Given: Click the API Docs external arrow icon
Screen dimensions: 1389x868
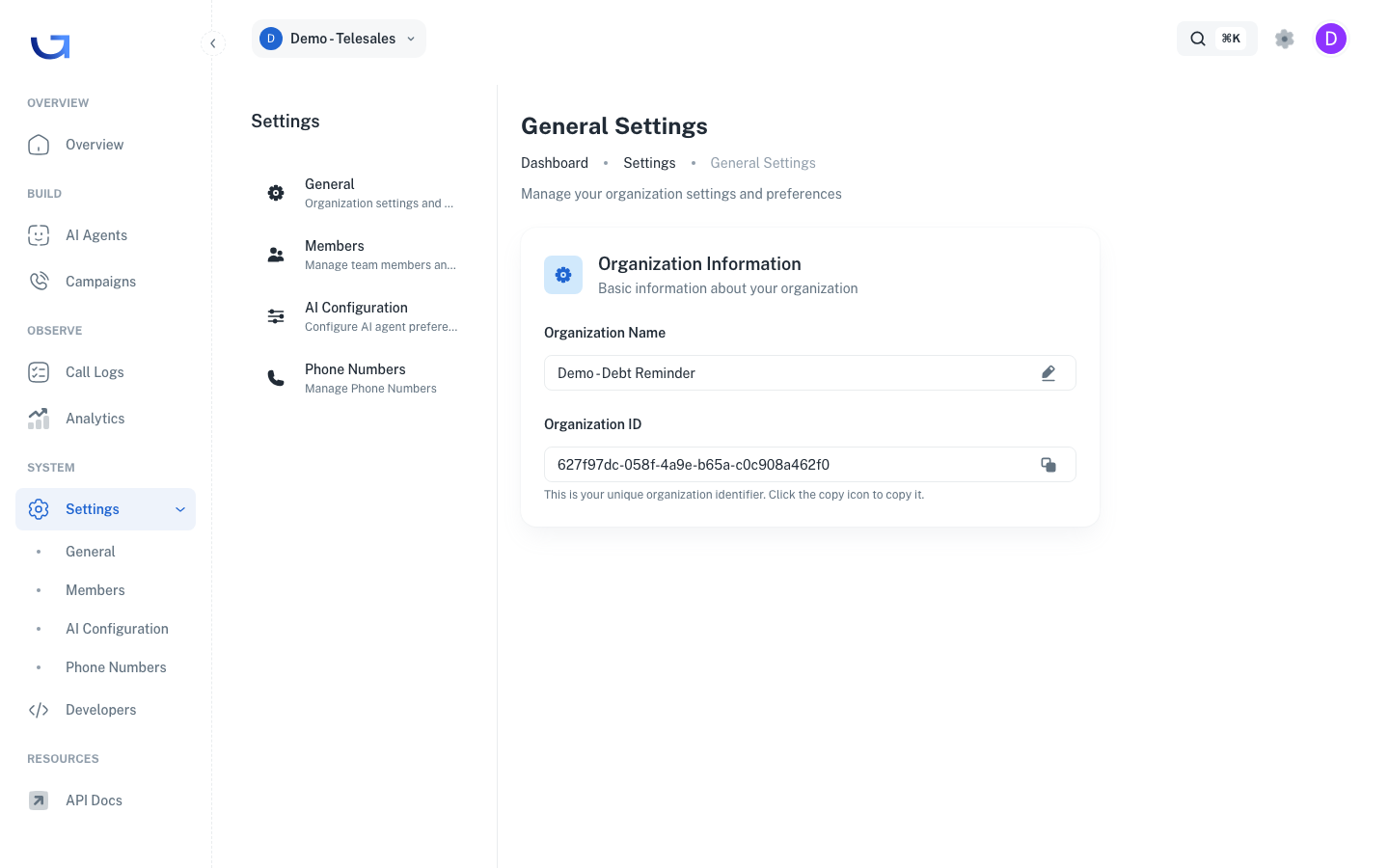Looking at the screenshot, I should [x=39, y=800].
